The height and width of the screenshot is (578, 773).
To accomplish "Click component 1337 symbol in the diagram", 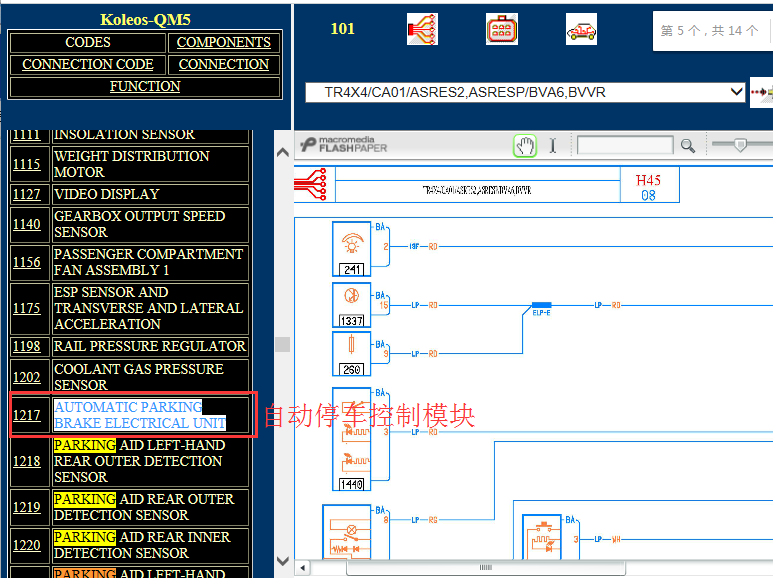I will 352,305.
